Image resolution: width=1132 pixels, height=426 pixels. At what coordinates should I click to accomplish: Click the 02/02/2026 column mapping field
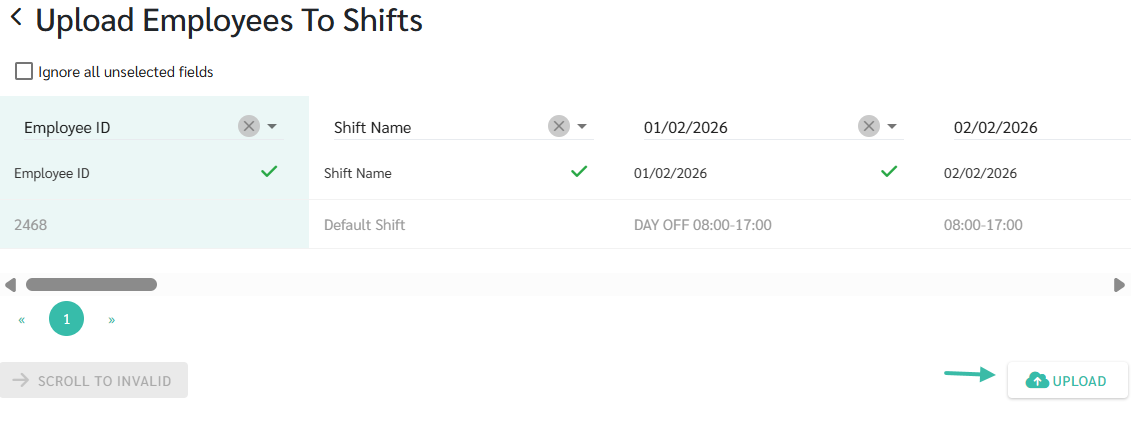point(1030,127)
